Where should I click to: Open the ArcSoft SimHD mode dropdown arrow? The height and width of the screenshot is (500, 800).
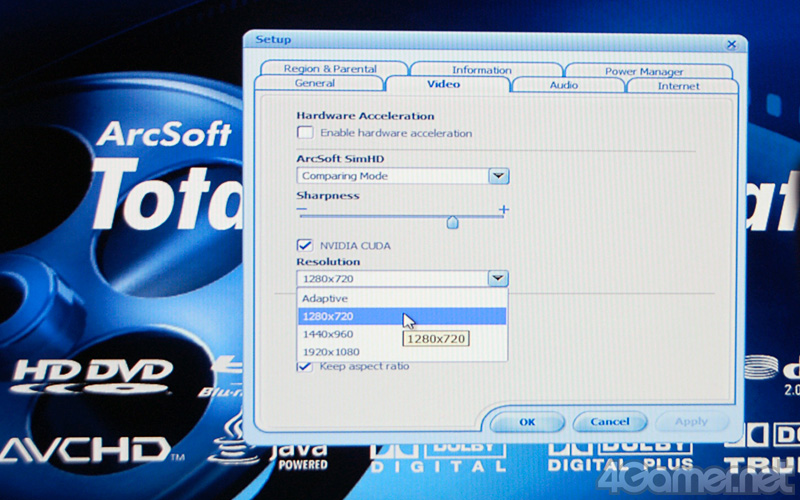(x=498, y=176)
